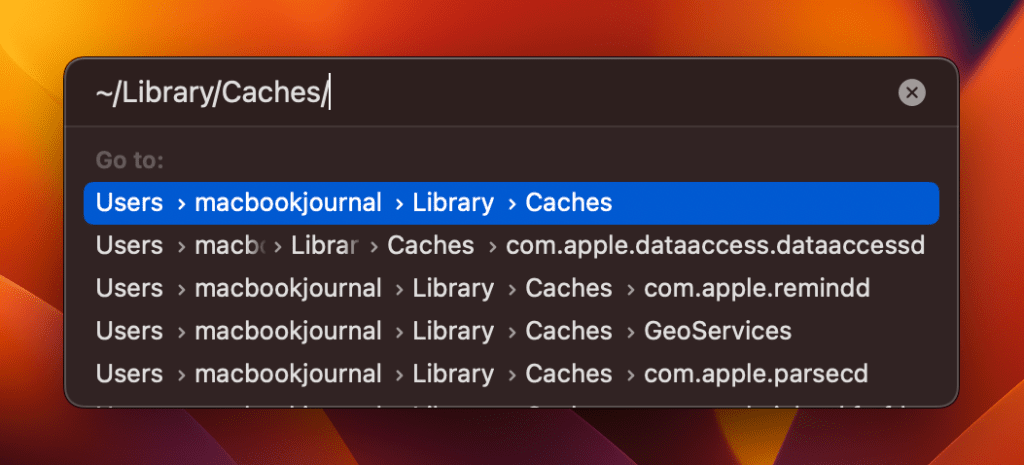Screen dimensions: 1024x465
Task: Click "macbookjournal" in the highlighted row
Action: click(x=288, y=203)
